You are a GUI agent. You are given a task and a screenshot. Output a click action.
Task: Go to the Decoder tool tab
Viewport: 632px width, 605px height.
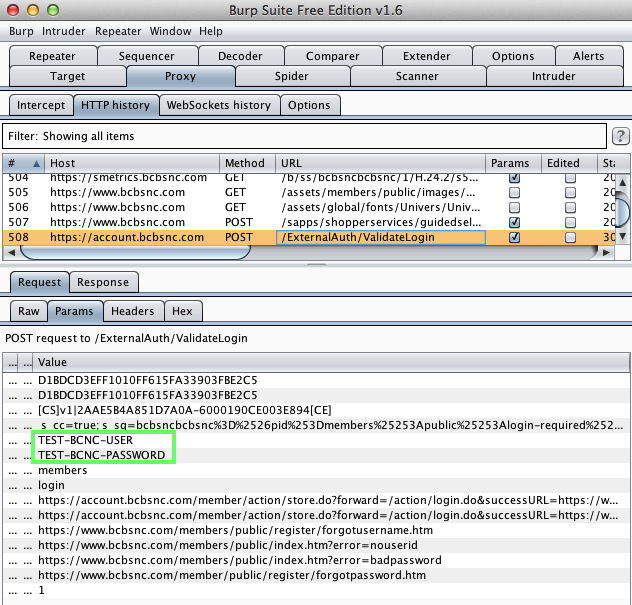point(240,56)
